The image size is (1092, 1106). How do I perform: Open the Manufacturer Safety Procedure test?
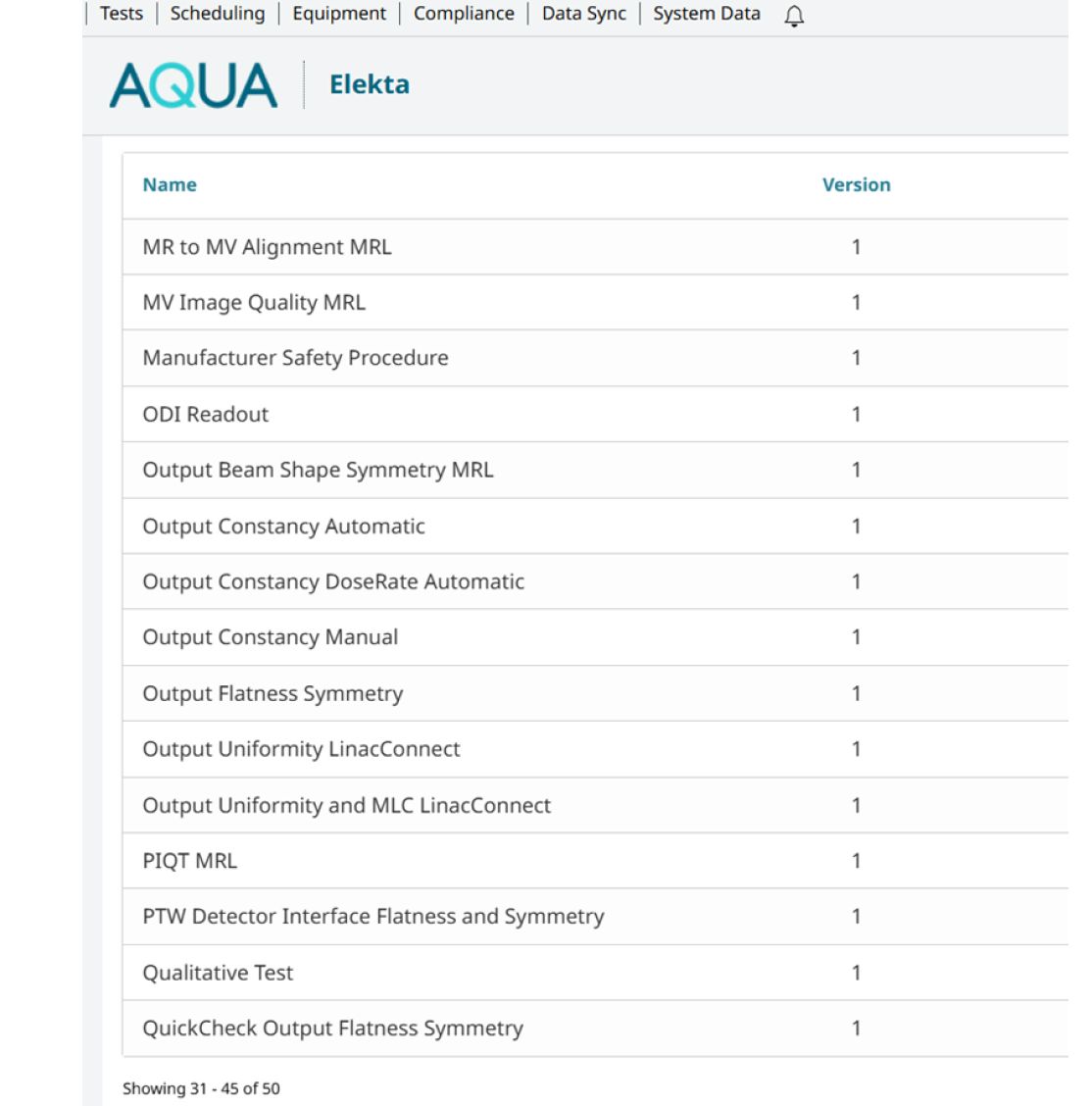(x=296, y=358)
